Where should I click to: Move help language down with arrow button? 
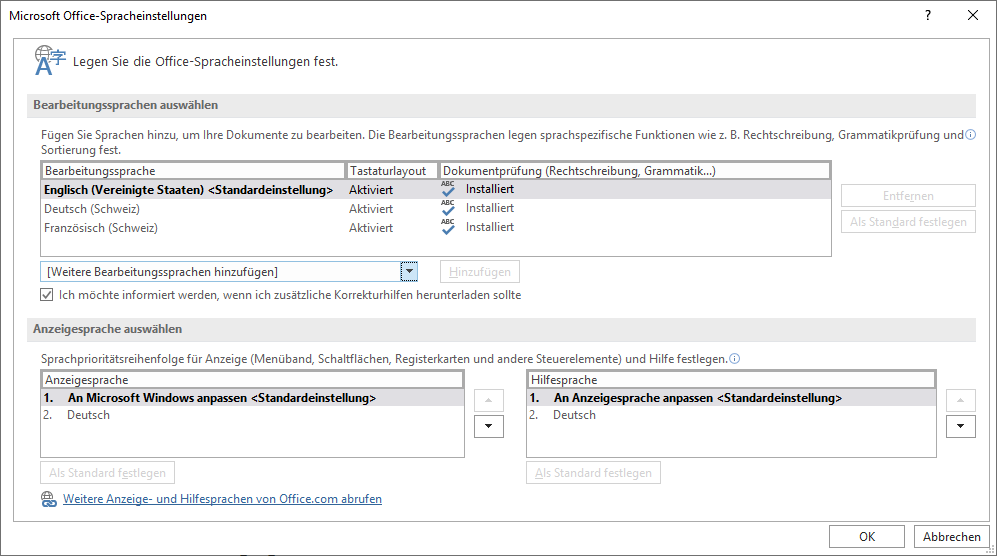(x=959, y=425)
